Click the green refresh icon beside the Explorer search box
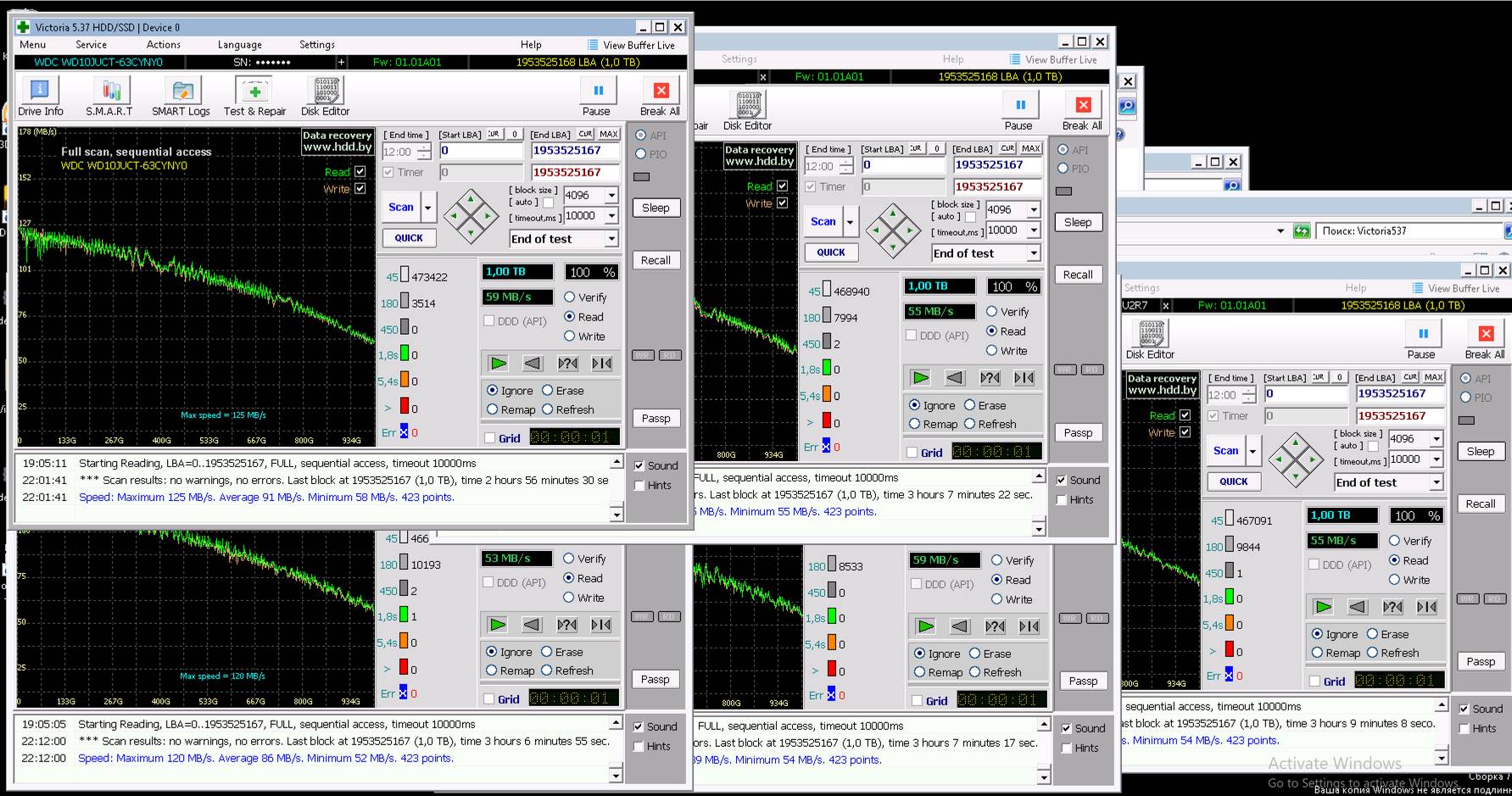This screenshot has height=796, width=1512. click(x=1301, y=231)
